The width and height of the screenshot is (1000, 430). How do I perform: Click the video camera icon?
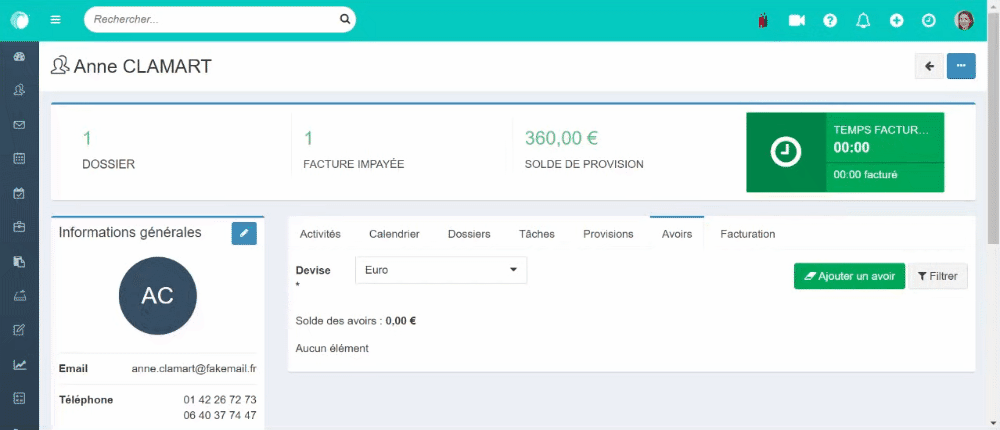pyautogui.click(x=797, y=20)
